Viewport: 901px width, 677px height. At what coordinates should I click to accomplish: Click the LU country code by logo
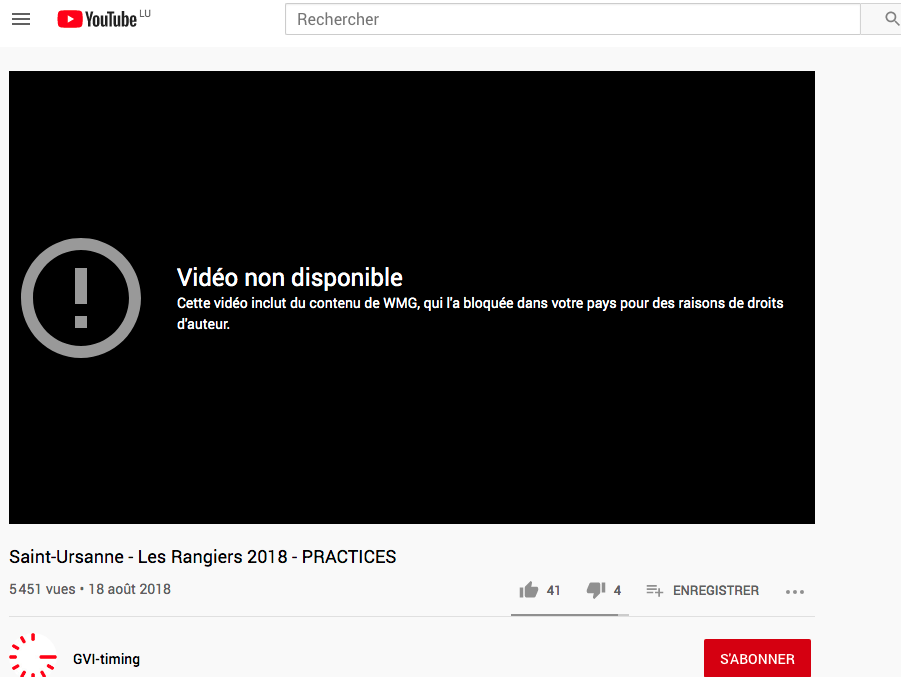145,13
